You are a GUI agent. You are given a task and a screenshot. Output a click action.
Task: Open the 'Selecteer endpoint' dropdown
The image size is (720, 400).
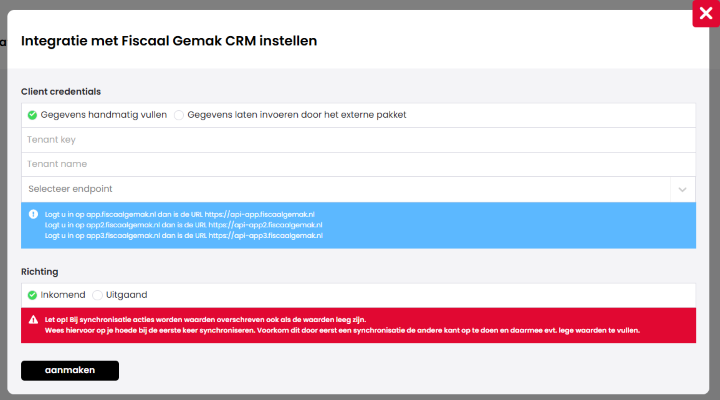point(358,189)
